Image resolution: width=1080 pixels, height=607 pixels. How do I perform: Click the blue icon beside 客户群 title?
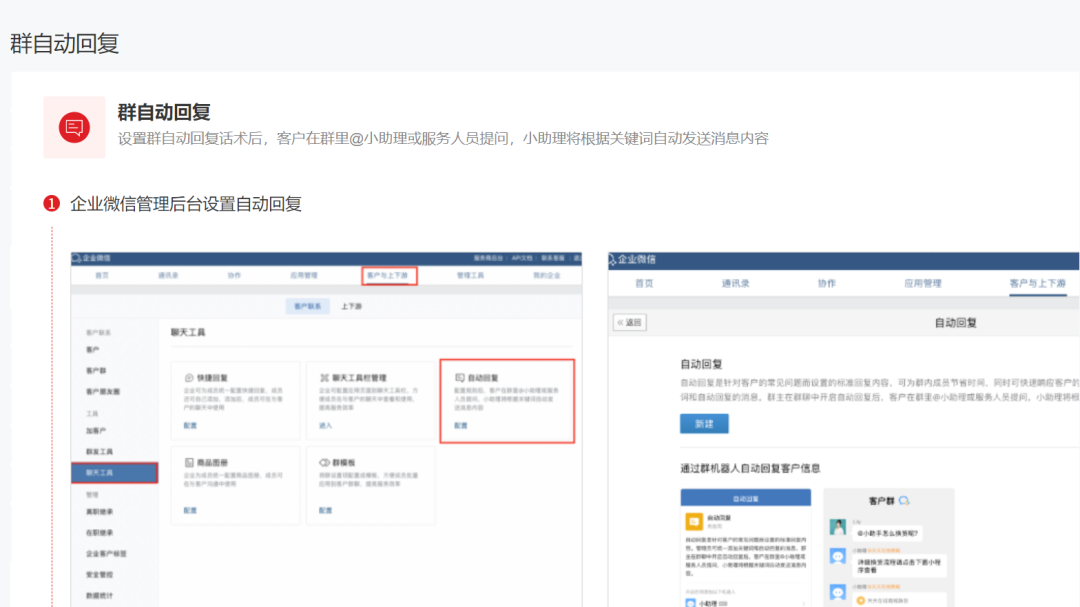(x=904, y=500)
